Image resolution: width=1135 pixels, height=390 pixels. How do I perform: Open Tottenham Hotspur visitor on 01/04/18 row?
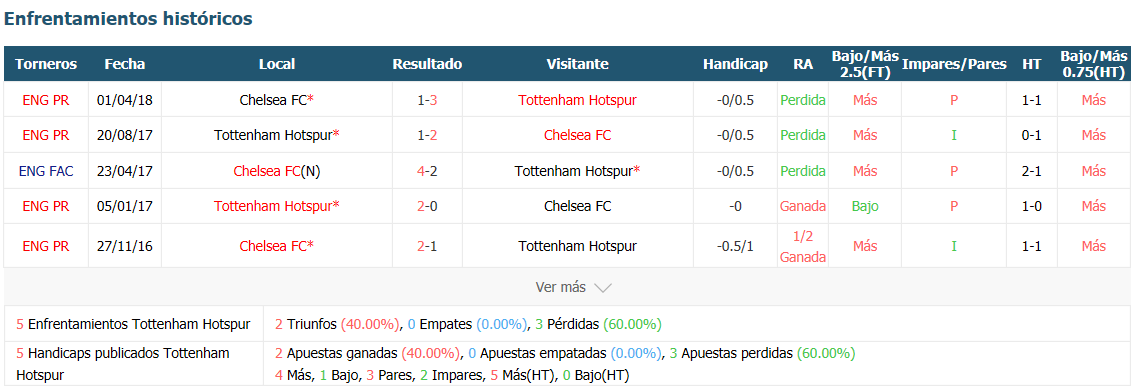[577, 100]
